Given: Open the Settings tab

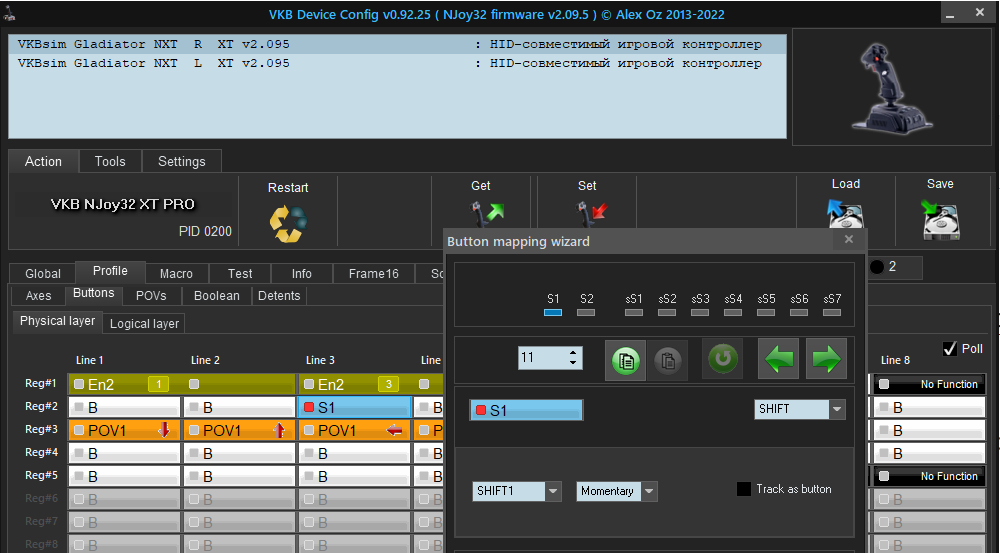Looking at the screenshot, I should point(182,161).
